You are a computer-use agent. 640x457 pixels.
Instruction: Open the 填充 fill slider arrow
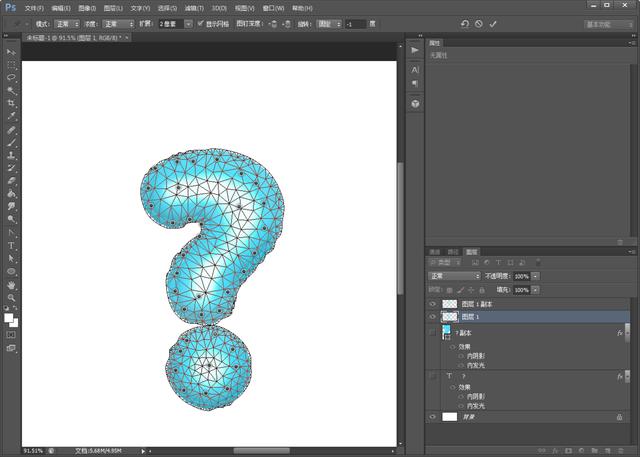click(535, 290)
